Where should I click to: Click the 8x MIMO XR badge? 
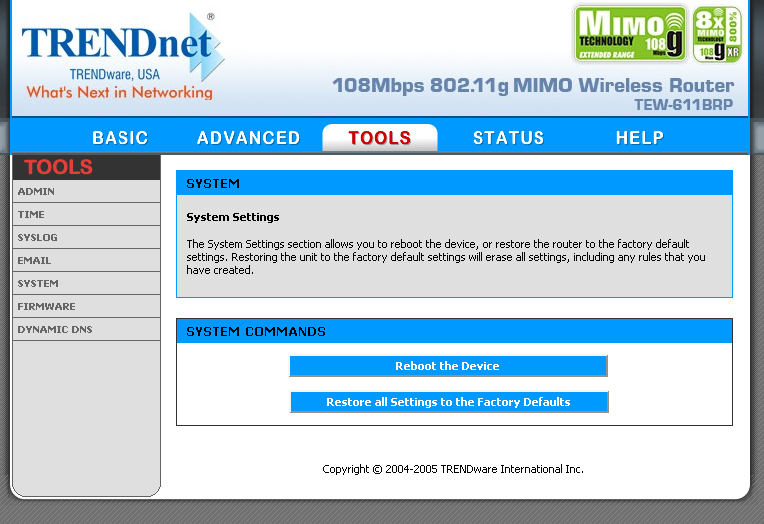click(717, 34)
